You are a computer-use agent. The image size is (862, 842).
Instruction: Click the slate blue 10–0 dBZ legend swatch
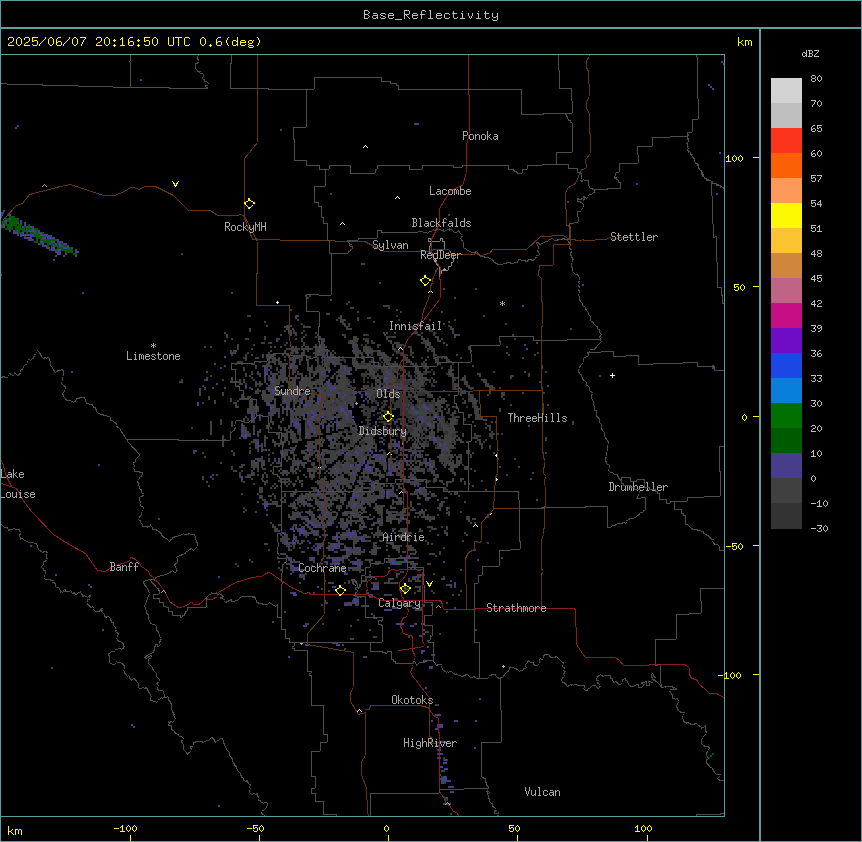point(786,466)
